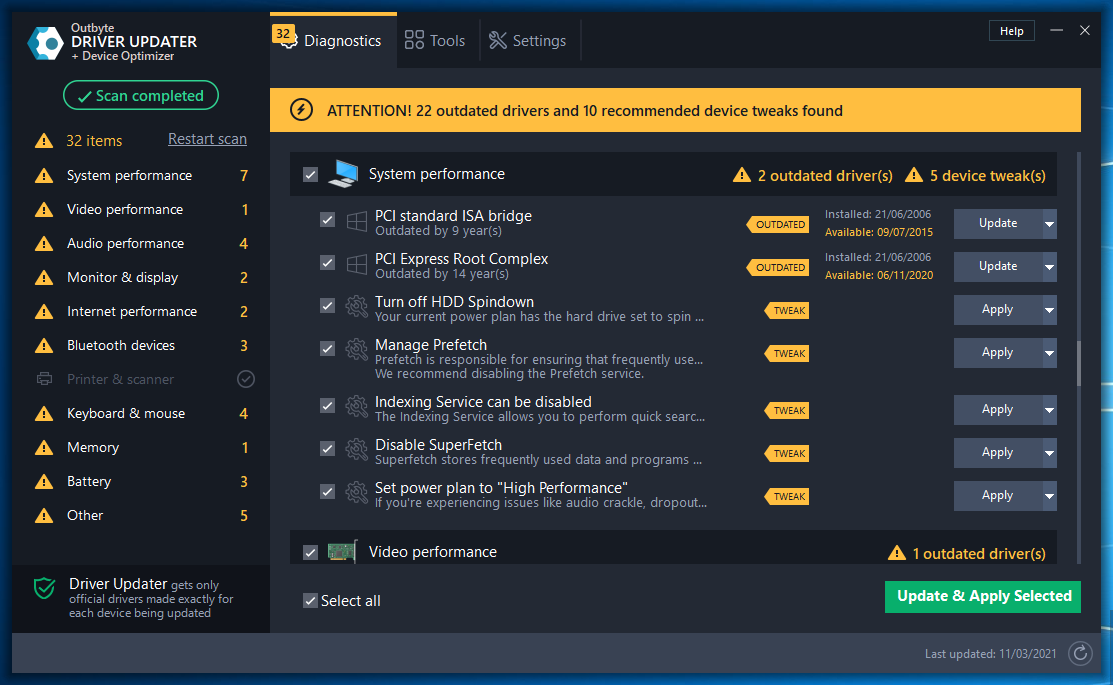Click the warning icon beside Battery
1113x685 pixels.
coord(44,482)
